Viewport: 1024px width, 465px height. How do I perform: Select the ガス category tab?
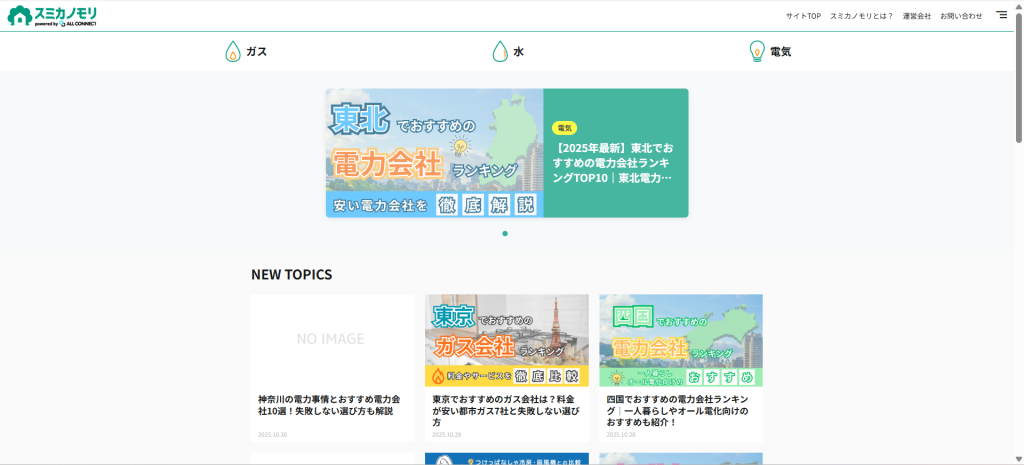coord(256,52)
